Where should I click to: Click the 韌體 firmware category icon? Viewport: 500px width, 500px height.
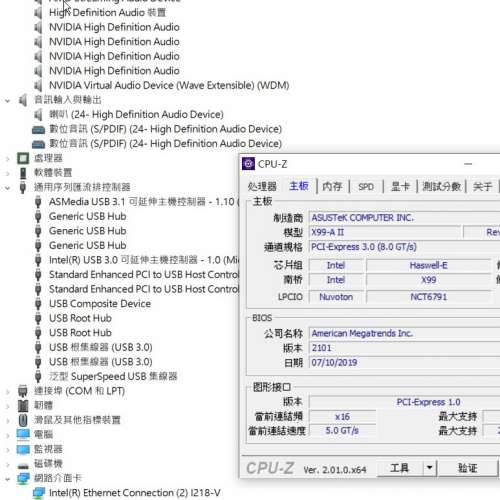tap(23, 406)
